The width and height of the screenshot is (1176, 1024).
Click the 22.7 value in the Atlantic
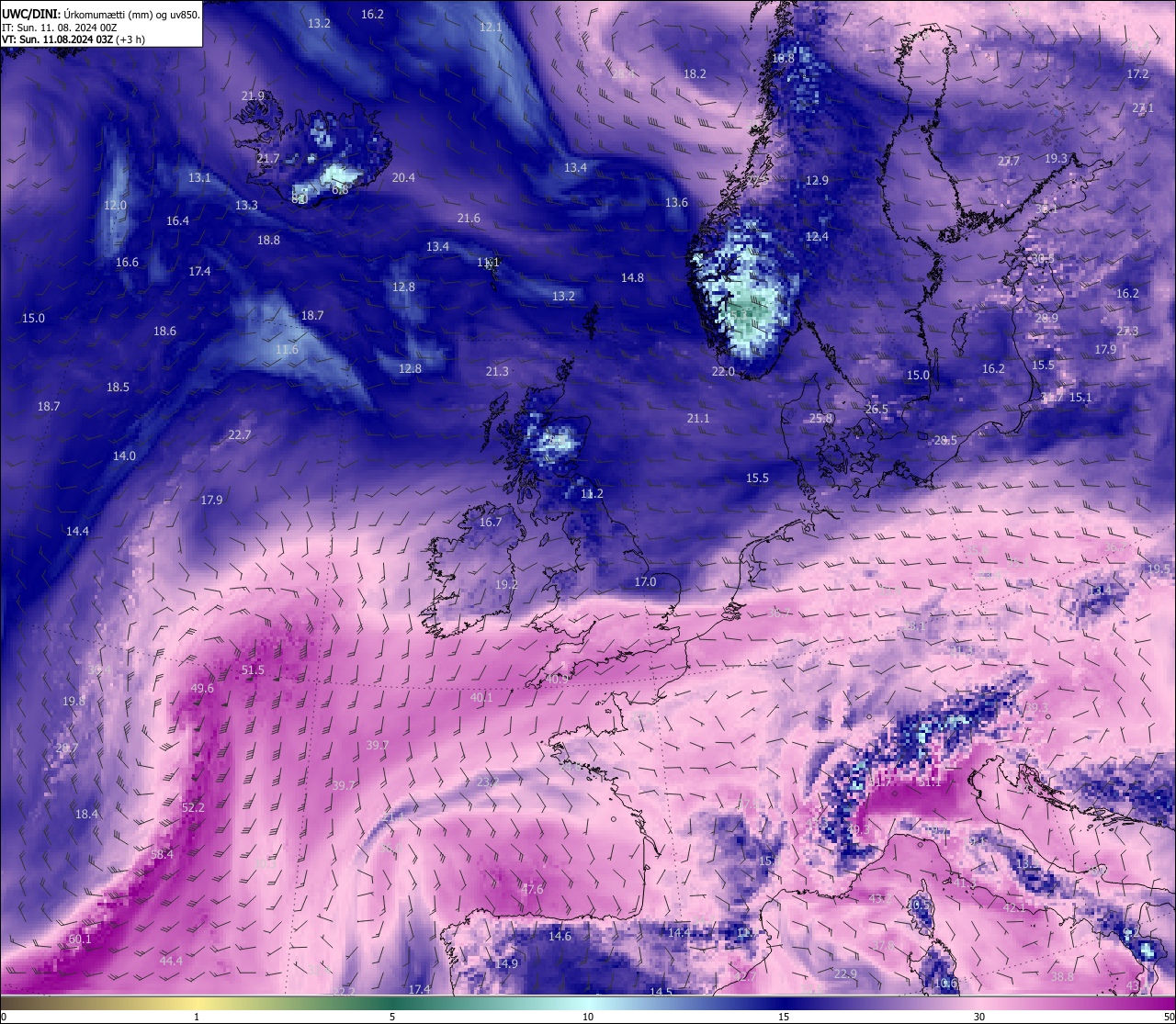pos(239,434)
